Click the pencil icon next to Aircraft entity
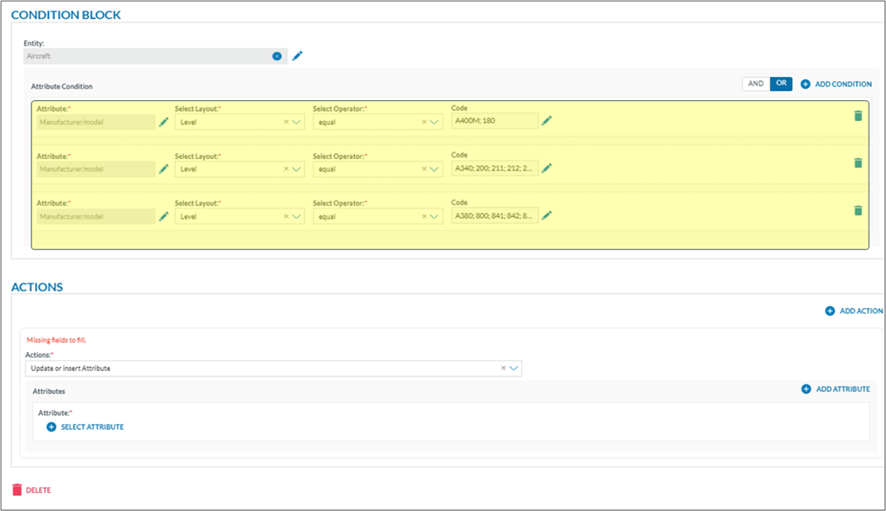The width and height of the screenshot is (886, 511). (297, 56)
